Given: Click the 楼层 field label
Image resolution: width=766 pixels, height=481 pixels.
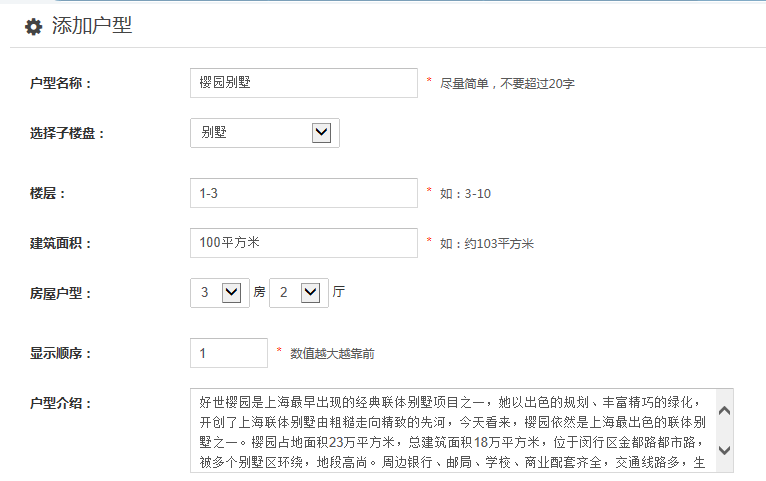Looking at the screenshot, I should (48, 193).
